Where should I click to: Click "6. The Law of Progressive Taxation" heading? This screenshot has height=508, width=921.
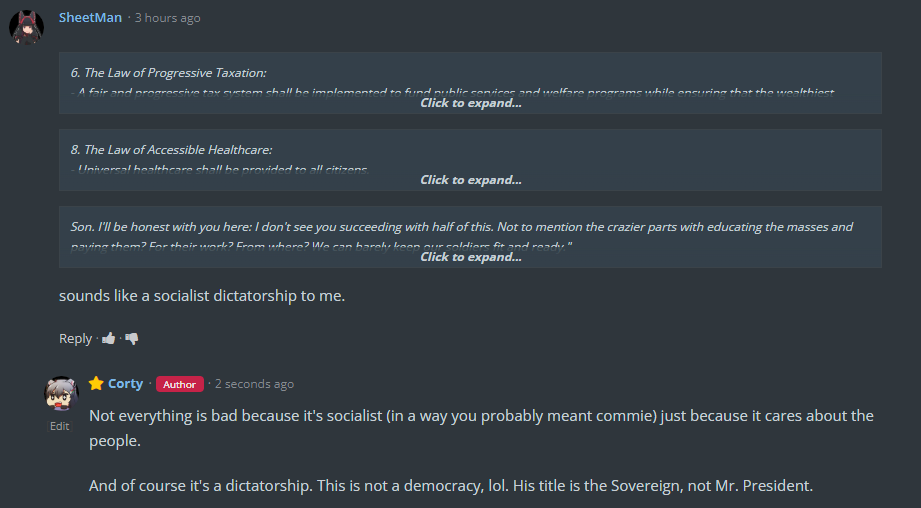(168, 72)
